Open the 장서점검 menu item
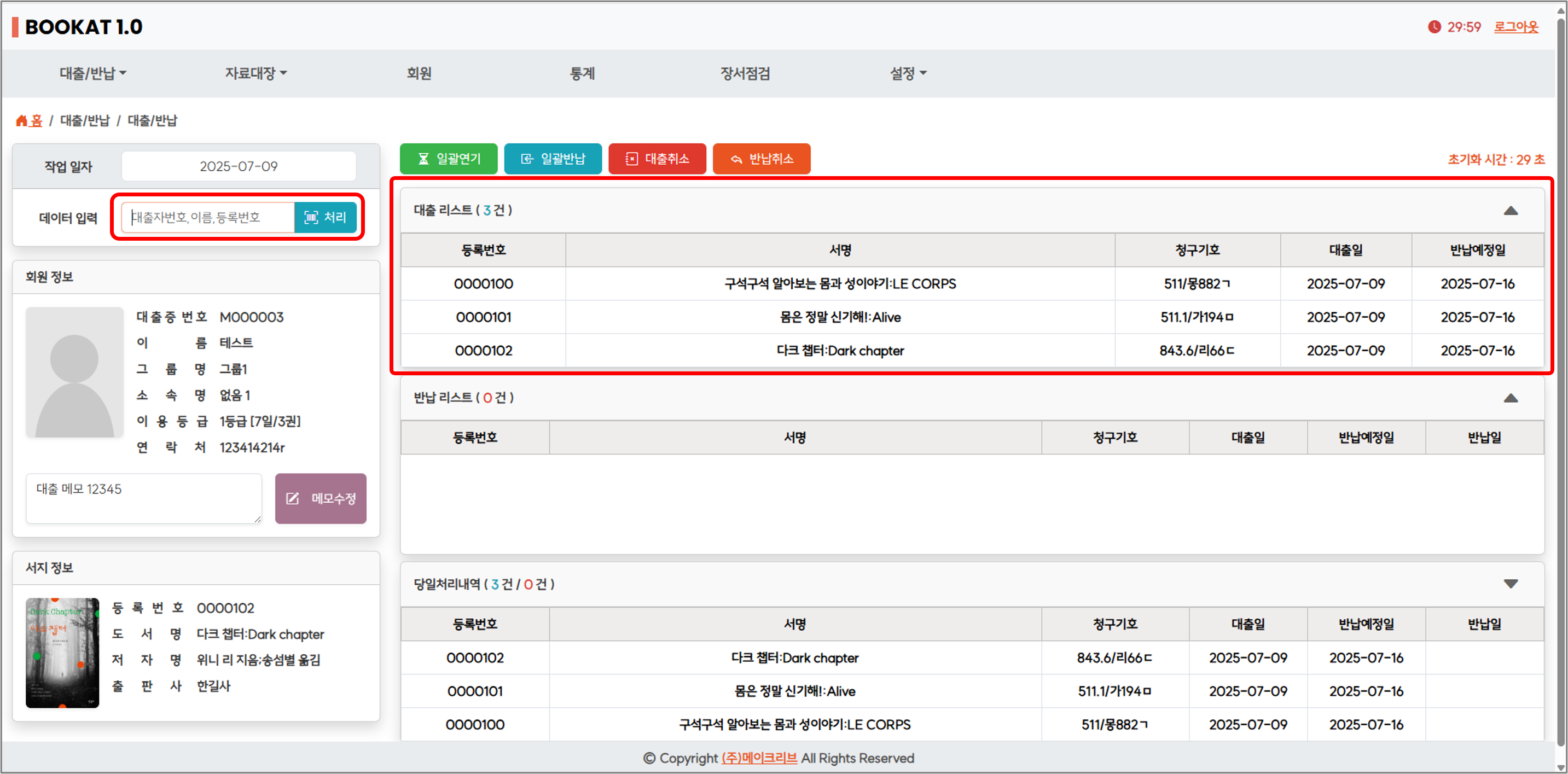1568x774 pixels. (x=745, y=73)
